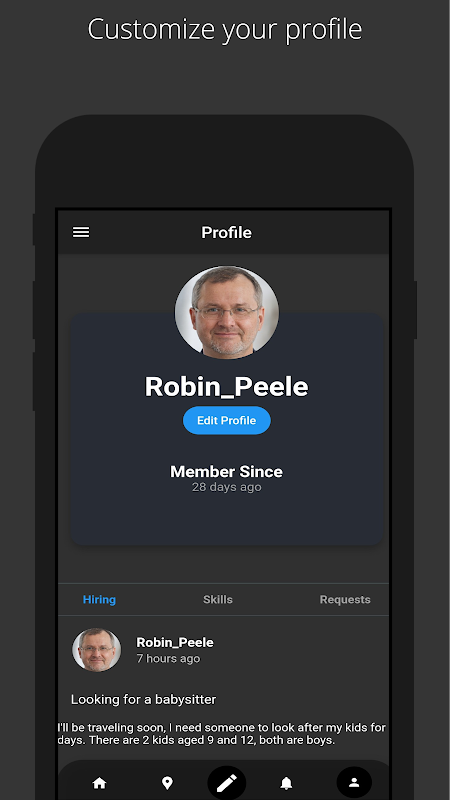The height and width of the screenshot is (800, 450).
Task: Open the hamburger menu
Action: (81, 233)
